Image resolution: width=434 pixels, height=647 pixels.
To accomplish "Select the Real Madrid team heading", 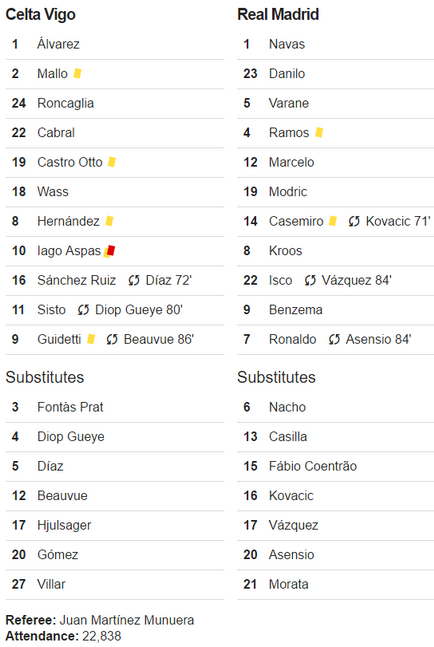I will tap(278, 14).
